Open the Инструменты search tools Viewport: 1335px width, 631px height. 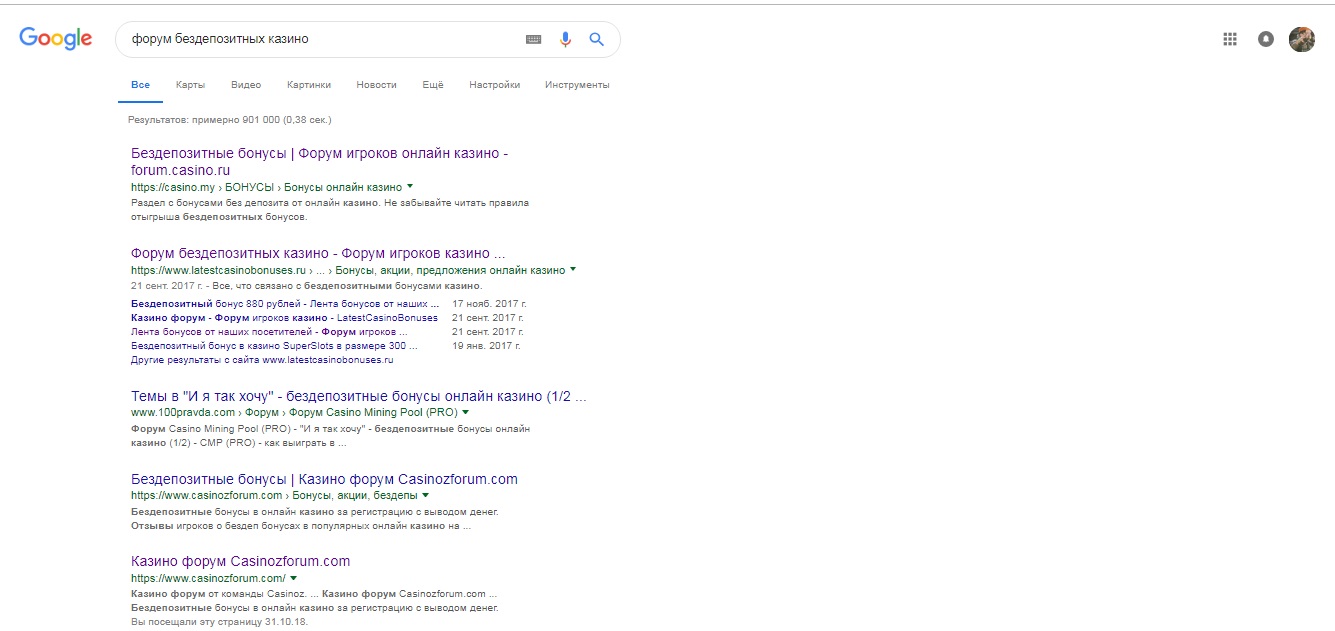tap(577, 85)
